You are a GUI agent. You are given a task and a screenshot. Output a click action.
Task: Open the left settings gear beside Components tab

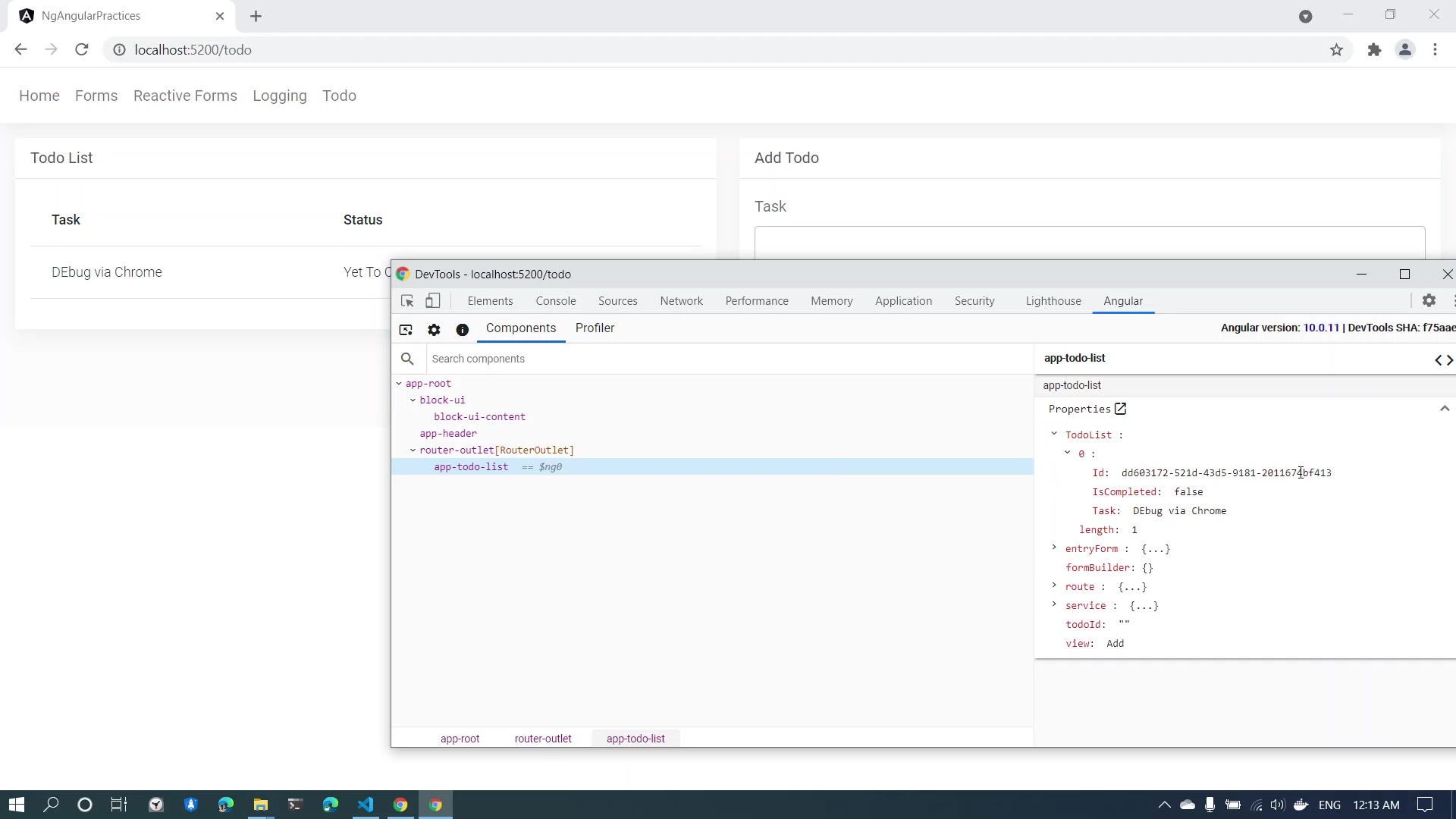(x=434, y=330)
